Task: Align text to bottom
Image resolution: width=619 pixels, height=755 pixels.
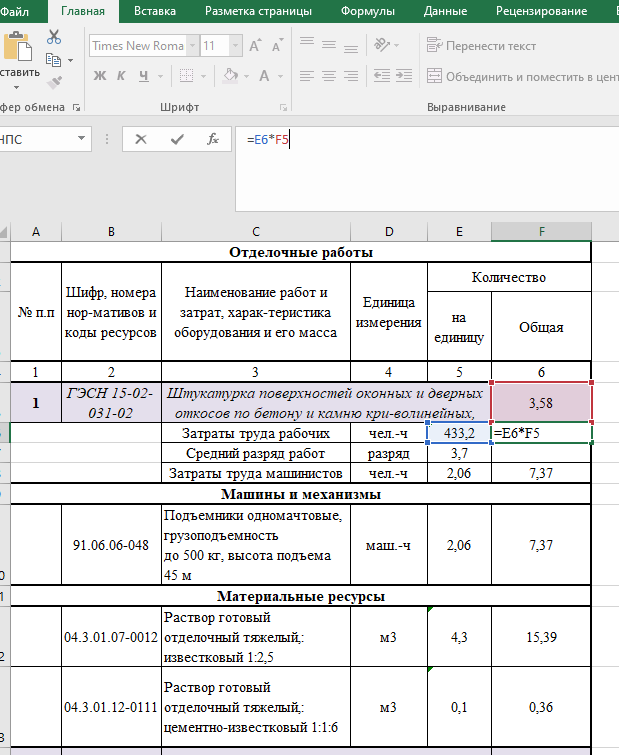Action: tap(351, 48)
